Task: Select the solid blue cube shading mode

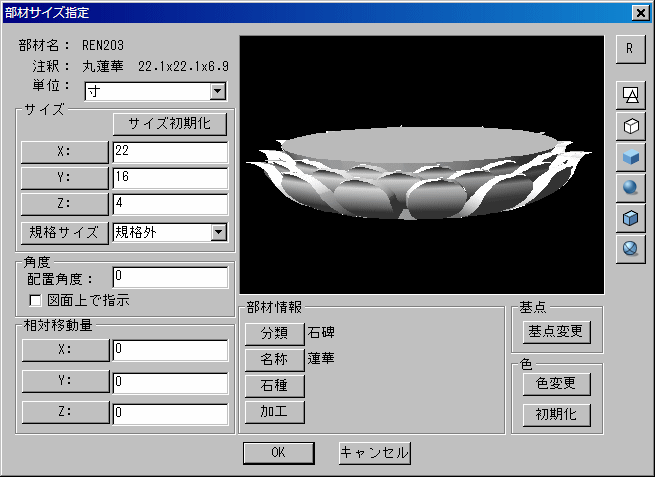Action: click(630, 157)
